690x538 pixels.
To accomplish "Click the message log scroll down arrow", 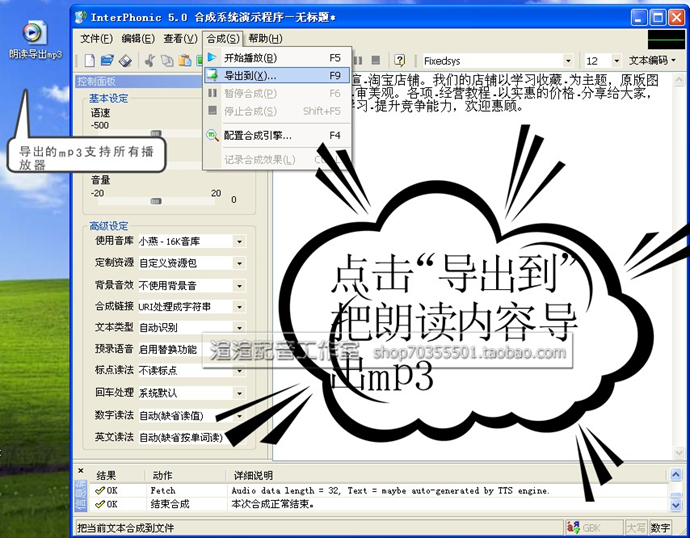I will point(676,505).
